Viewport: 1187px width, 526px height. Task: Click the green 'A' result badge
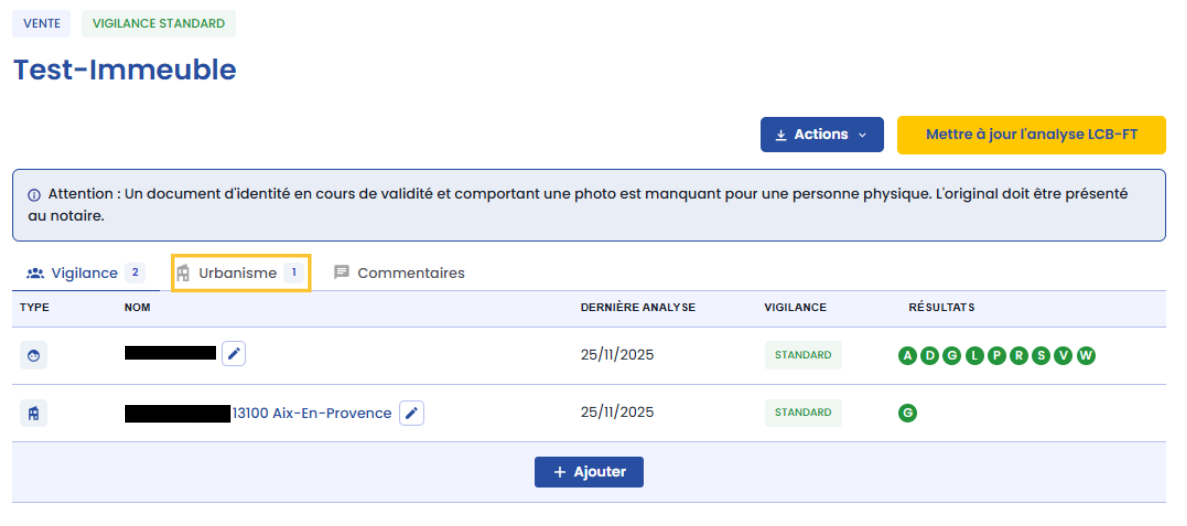(x=908, y=355)
